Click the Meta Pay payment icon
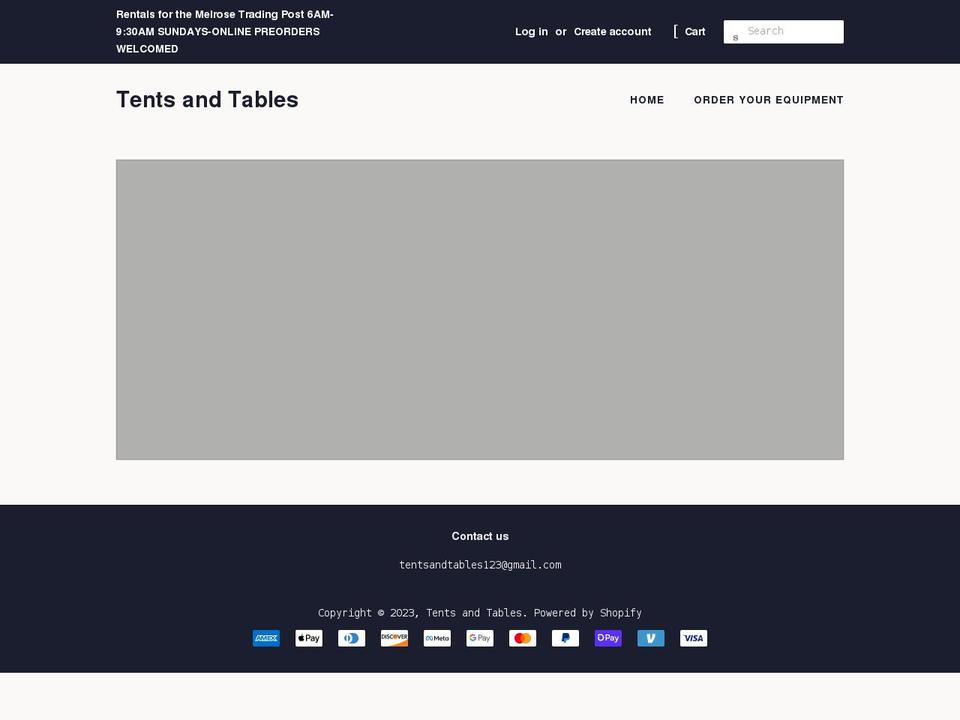 437,638
